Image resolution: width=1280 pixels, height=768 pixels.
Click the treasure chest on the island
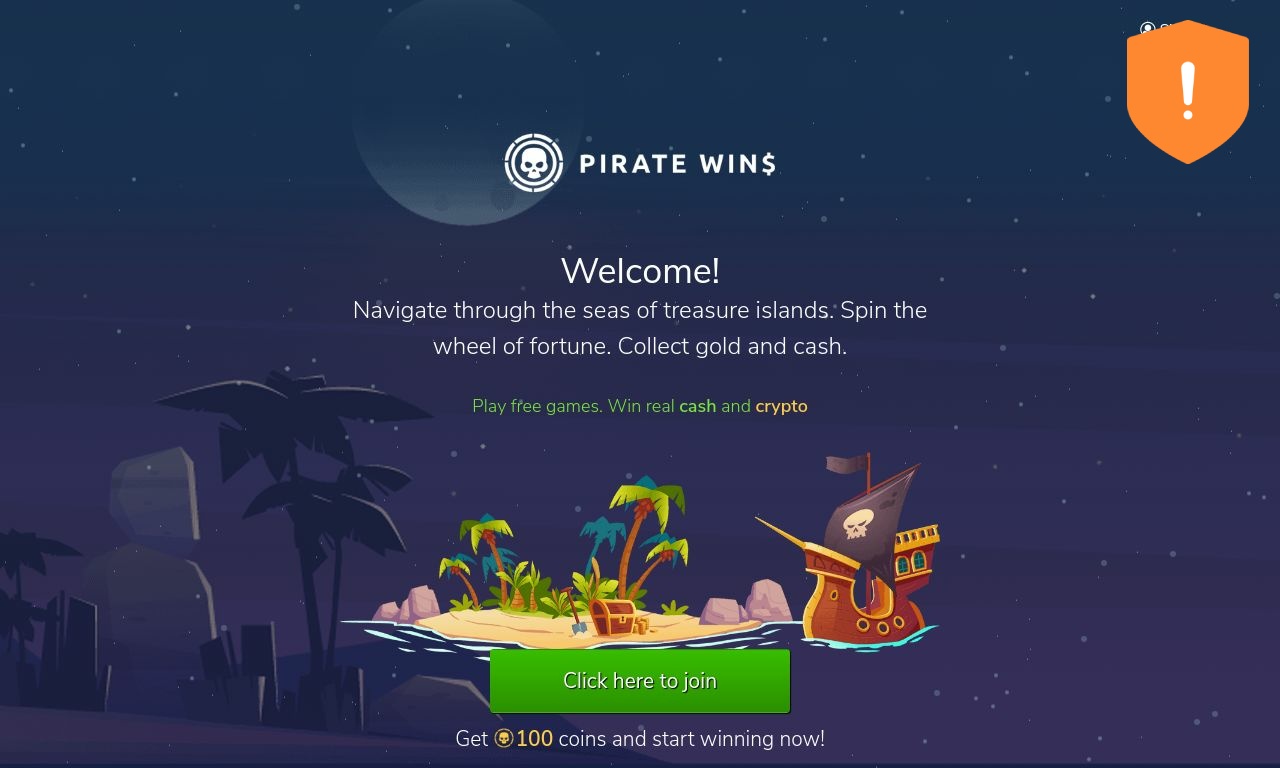(612, 618)
